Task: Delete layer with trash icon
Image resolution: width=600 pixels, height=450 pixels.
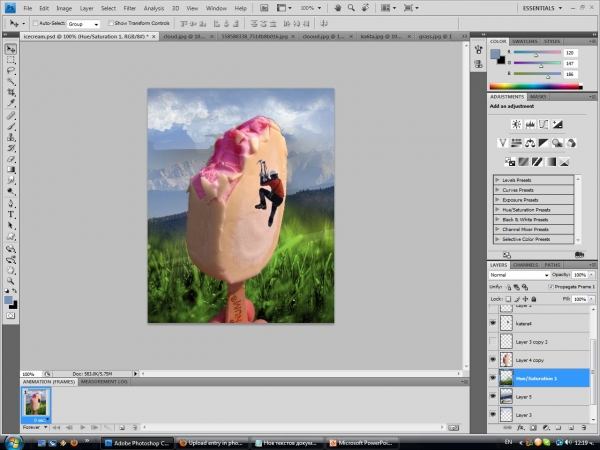Action: 584,428
